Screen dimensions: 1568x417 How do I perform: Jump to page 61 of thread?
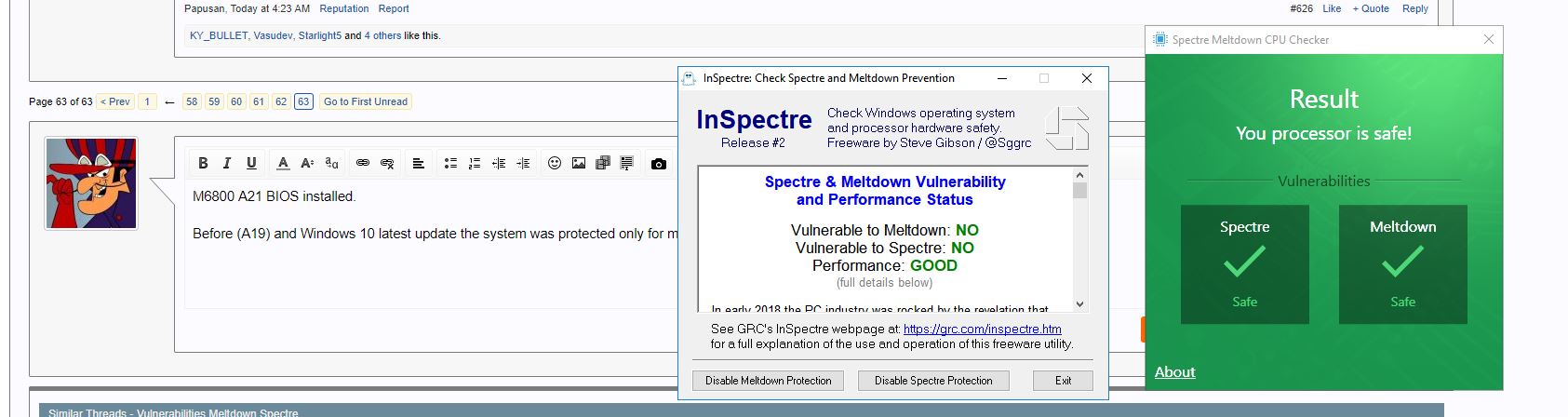coord(259,101)
